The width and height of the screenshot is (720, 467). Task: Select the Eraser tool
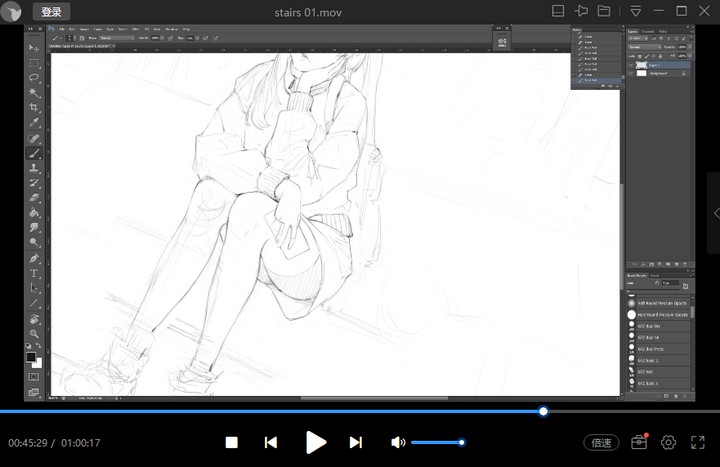pos(34,197)
